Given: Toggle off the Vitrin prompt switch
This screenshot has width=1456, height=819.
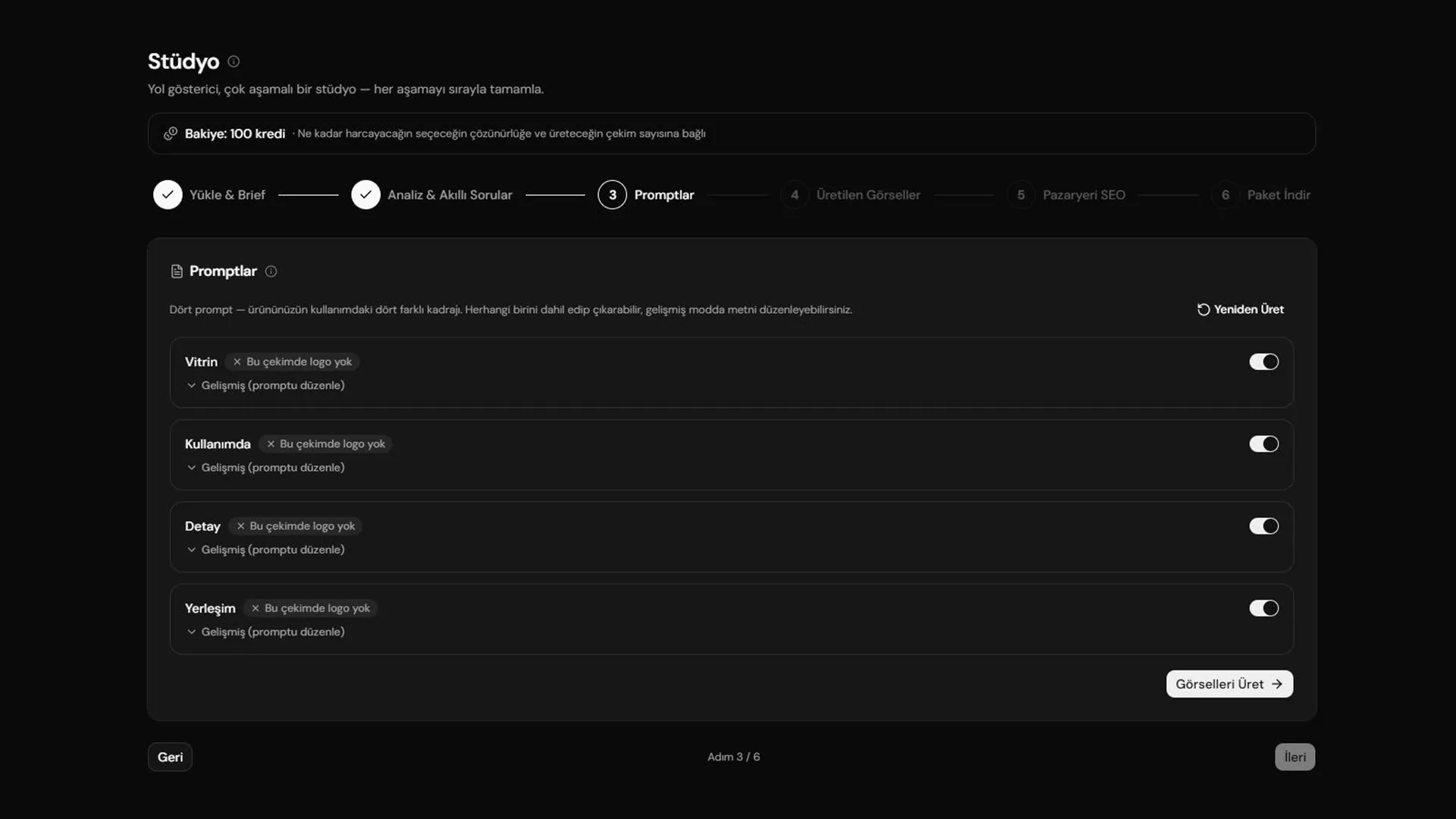Looking at the screenshot, I should (1263, 362).
